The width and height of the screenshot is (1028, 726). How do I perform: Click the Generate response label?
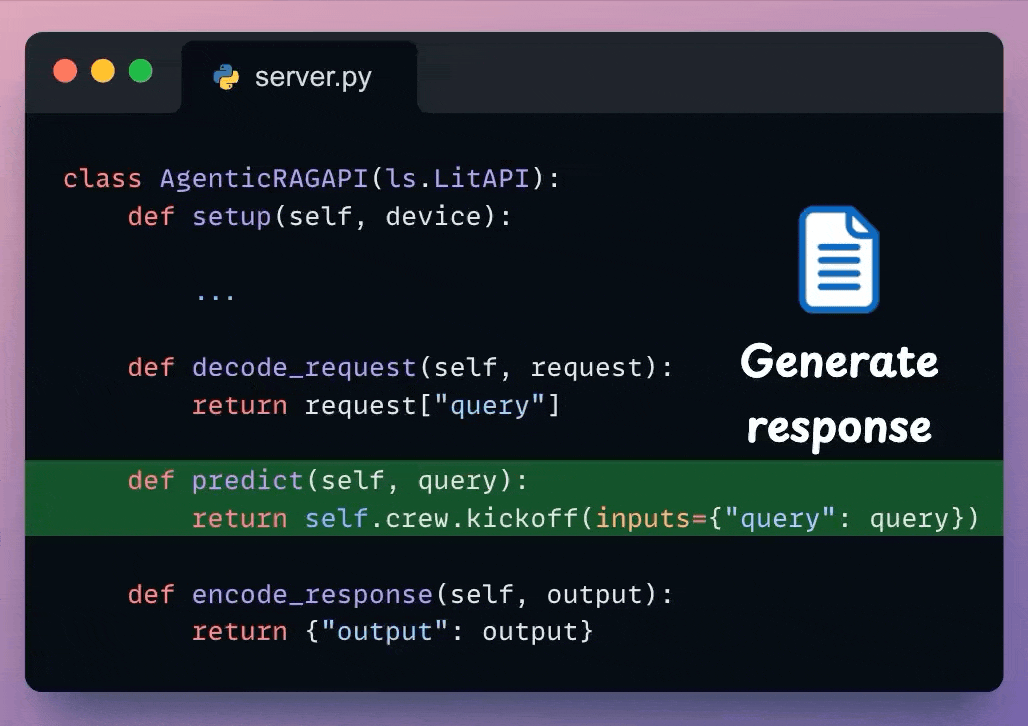point(839,393)
